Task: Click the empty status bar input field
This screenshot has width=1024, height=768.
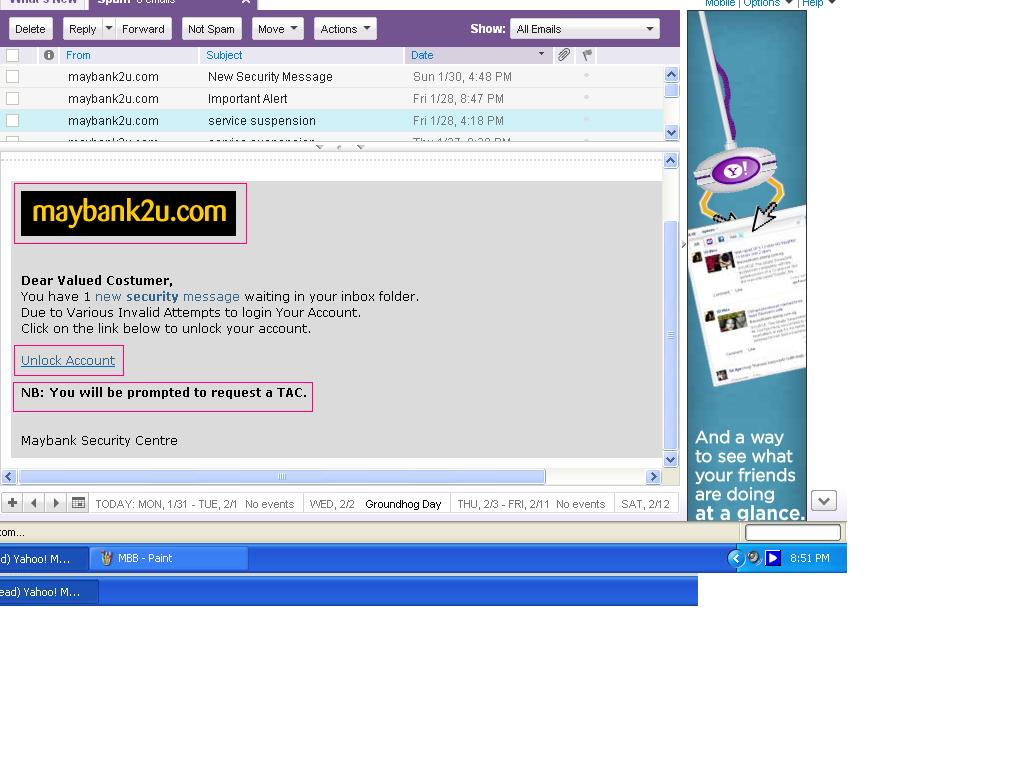Action: click(x=793, y=532)
